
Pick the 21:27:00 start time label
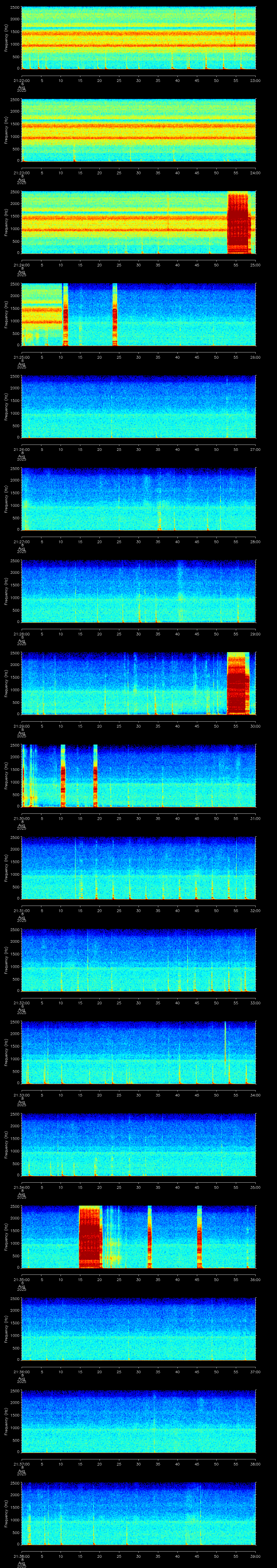tap(21, 542)
